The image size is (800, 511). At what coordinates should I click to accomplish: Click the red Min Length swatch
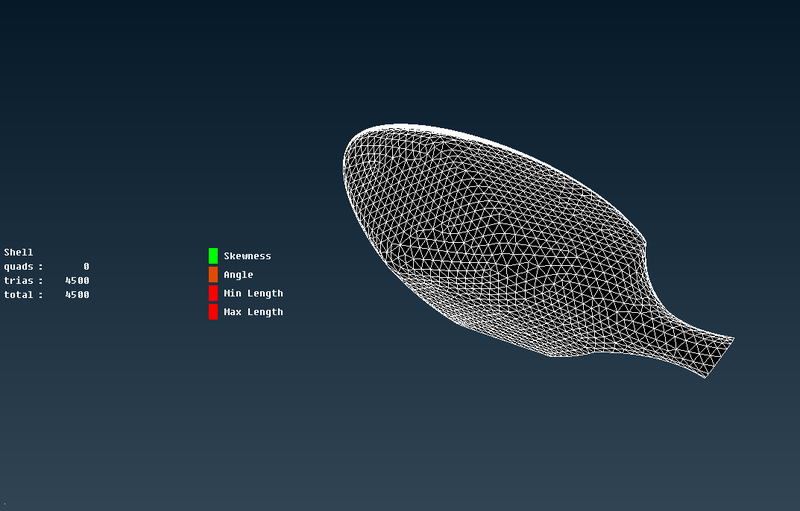[x=213, y=293]
